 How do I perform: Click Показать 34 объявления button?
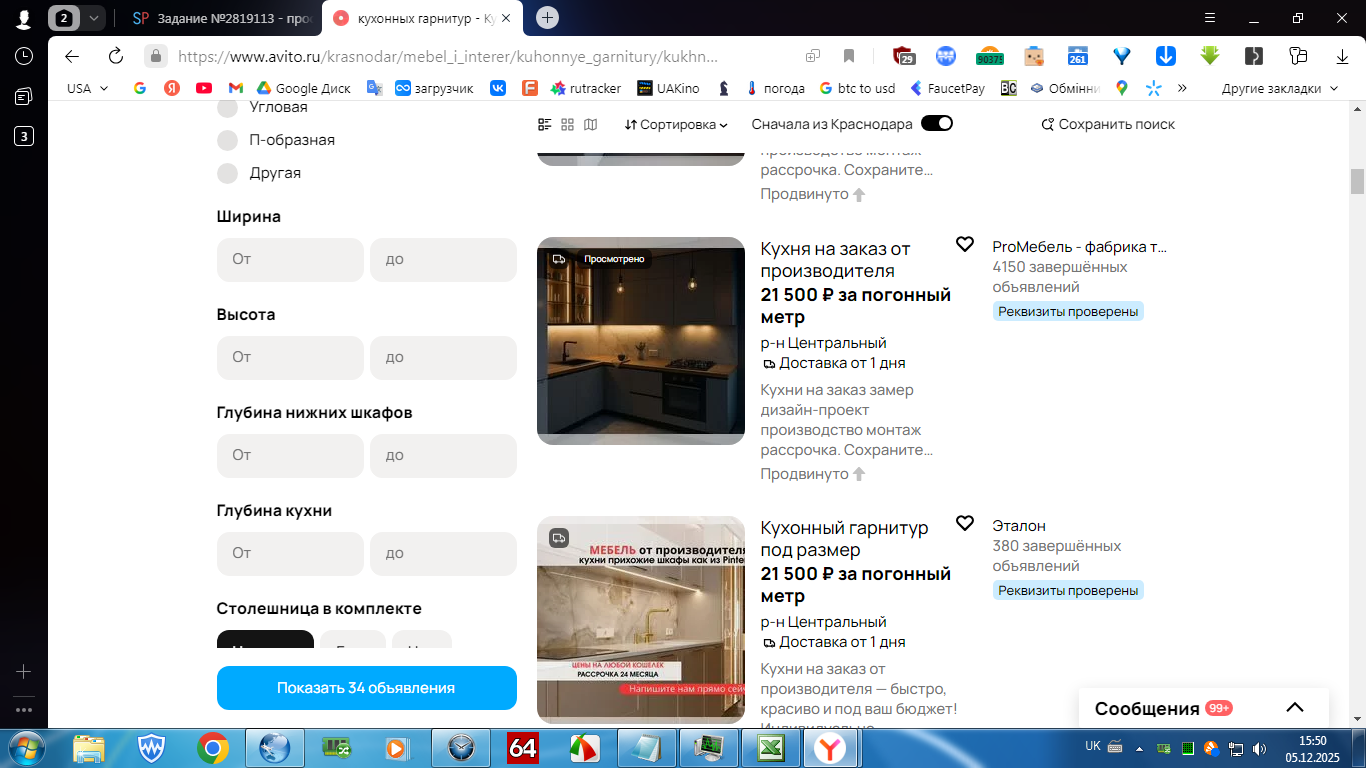[x=367, y=688]
